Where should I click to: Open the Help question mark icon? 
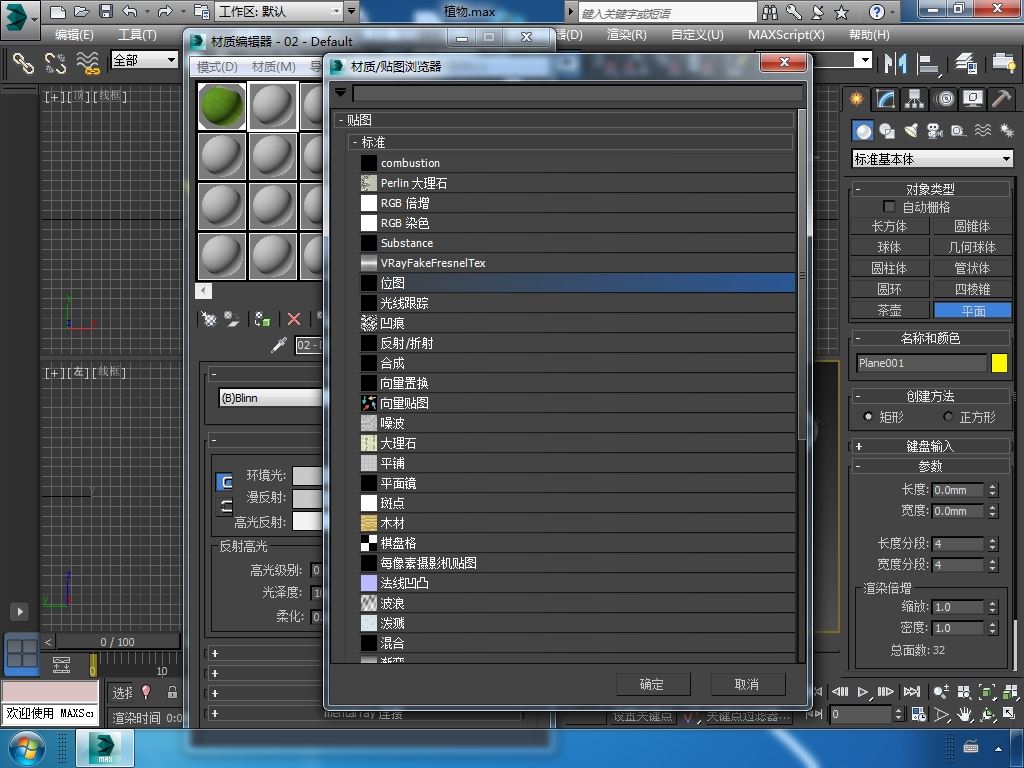pos(876,11)
